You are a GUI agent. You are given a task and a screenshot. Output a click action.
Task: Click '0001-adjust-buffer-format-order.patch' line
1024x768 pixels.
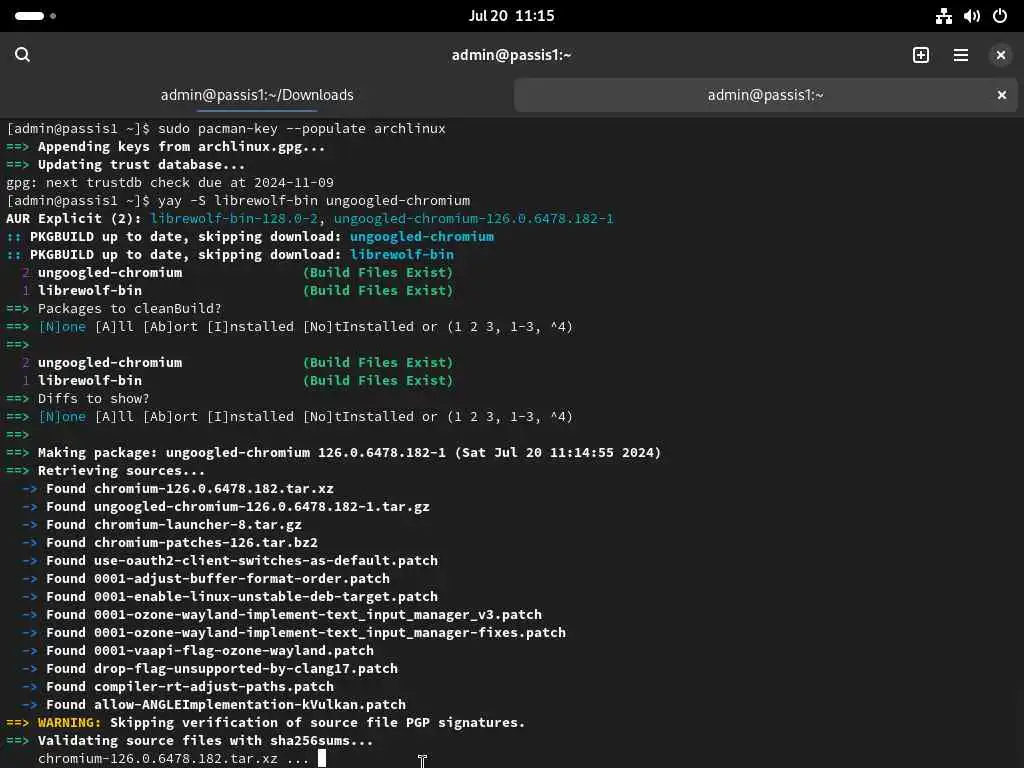point(206,579)
